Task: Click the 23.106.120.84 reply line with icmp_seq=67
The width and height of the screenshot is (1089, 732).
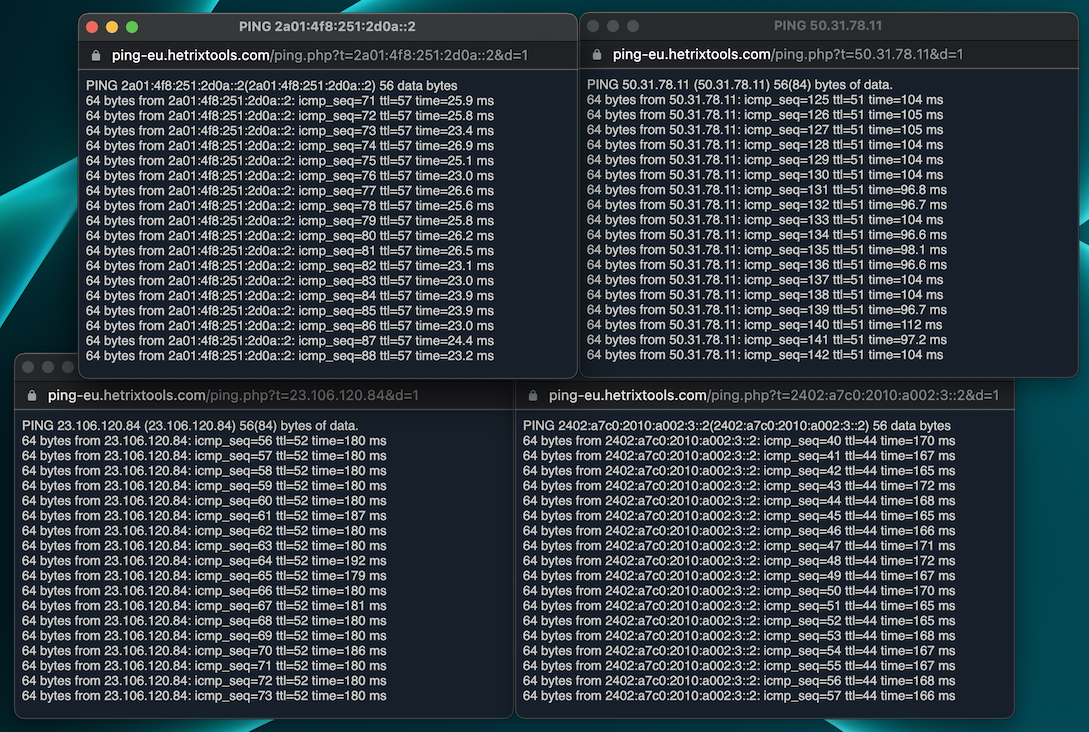Action: click(x=204, y=606)
